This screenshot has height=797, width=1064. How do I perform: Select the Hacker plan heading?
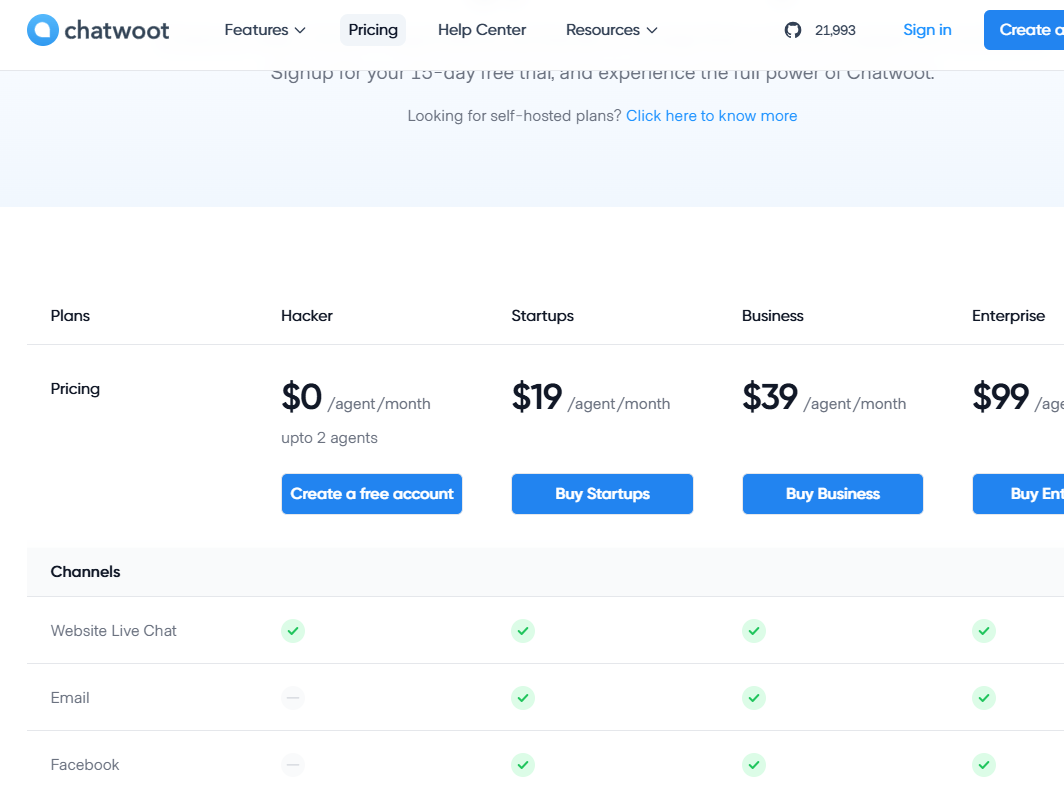pos(307,316)
